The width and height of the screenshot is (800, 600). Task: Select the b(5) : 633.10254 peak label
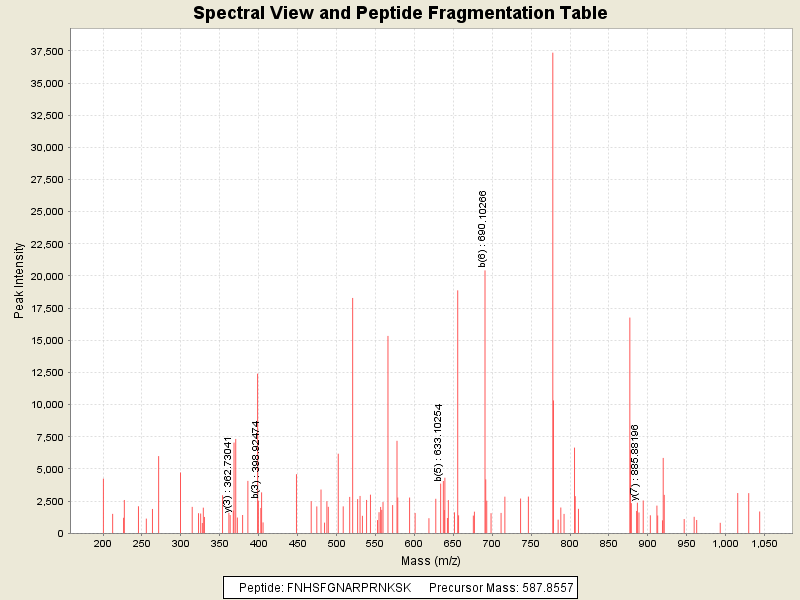point(438,443)
